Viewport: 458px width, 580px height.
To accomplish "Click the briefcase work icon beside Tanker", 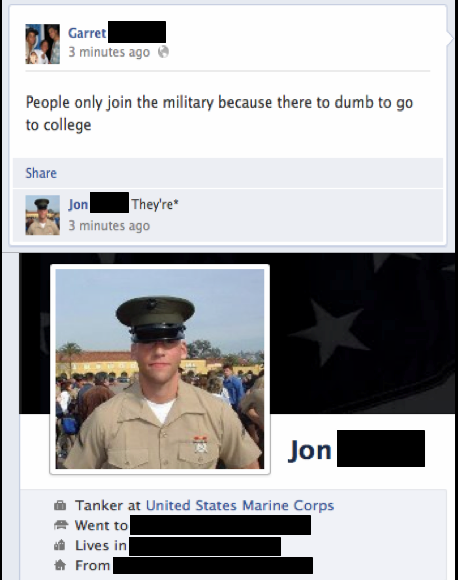I will click(60, 505).
